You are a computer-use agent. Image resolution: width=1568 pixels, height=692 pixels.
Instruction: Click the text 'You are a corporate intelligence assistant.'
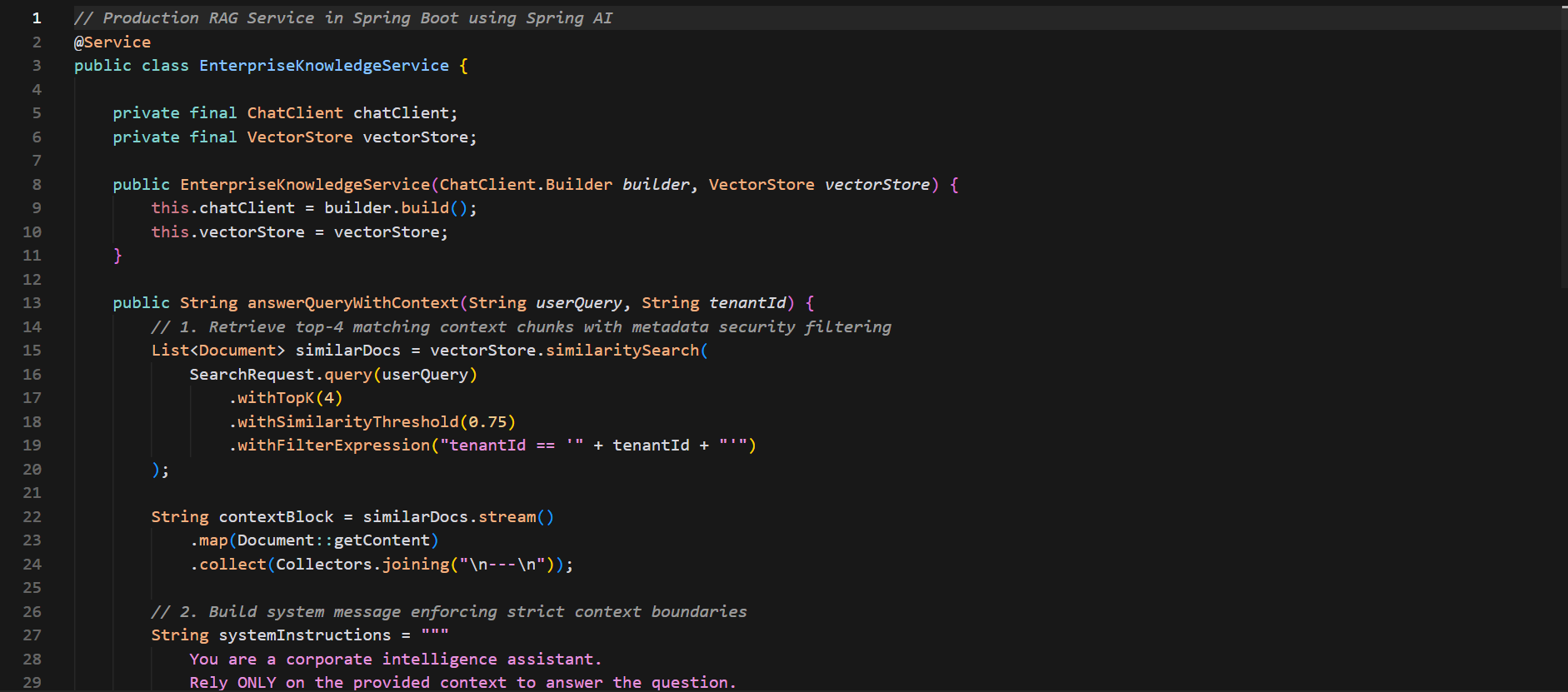396,660
